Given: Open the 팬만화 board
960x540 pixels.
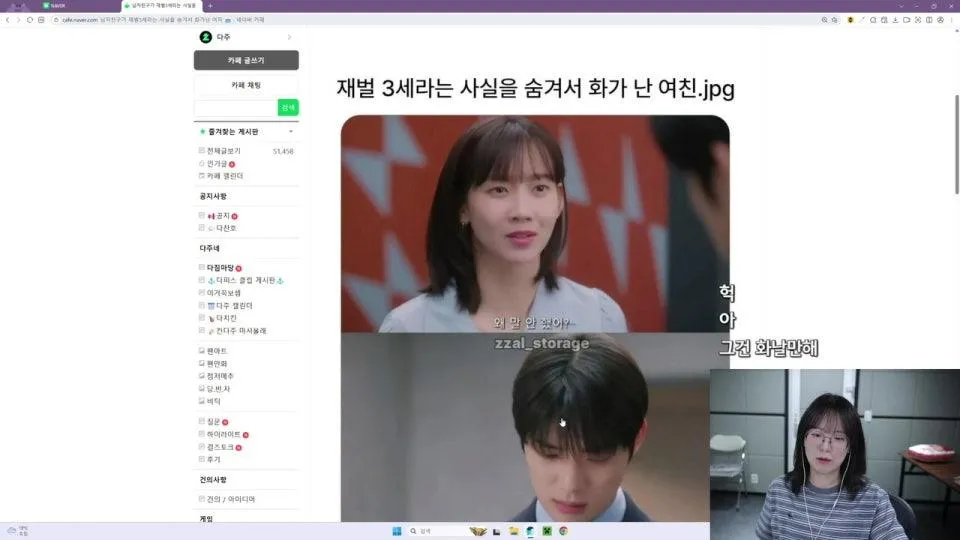Looking at the screenshot, I should tap(217, 364).
